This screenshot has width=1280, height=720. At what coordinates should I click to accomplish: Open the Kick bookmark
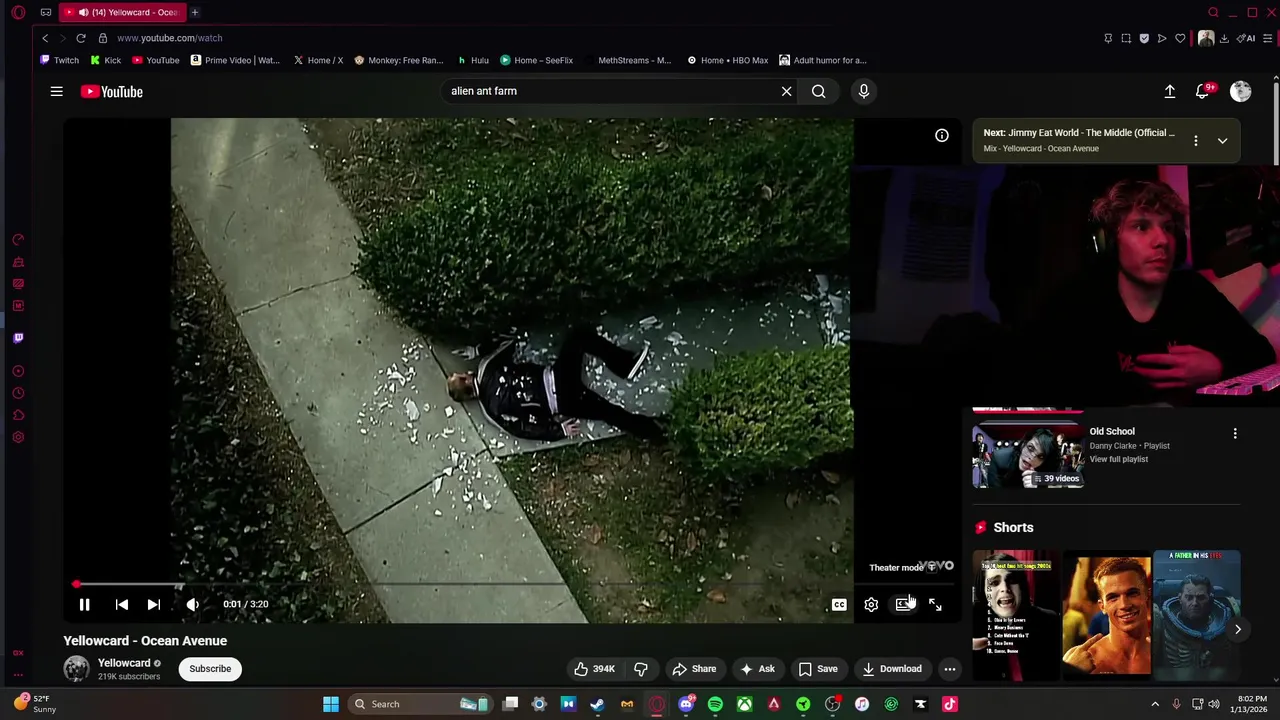coord(106,60)
